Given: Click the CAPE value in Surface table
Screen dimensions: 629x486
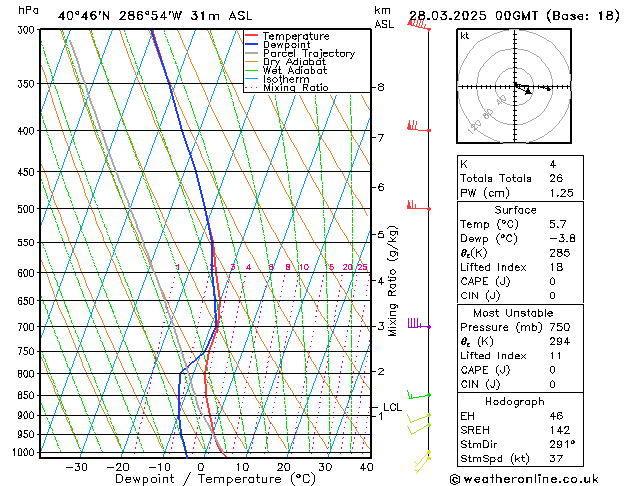Looking at the screenshot, I should click(552, 281).
